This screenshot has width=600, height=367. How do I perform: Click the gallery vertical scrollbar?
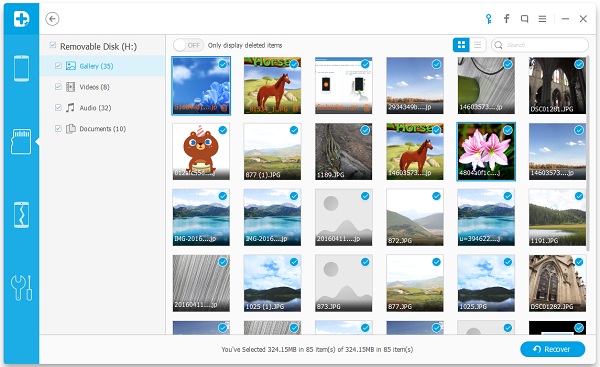pyautogui.click(x=589, y=153)
